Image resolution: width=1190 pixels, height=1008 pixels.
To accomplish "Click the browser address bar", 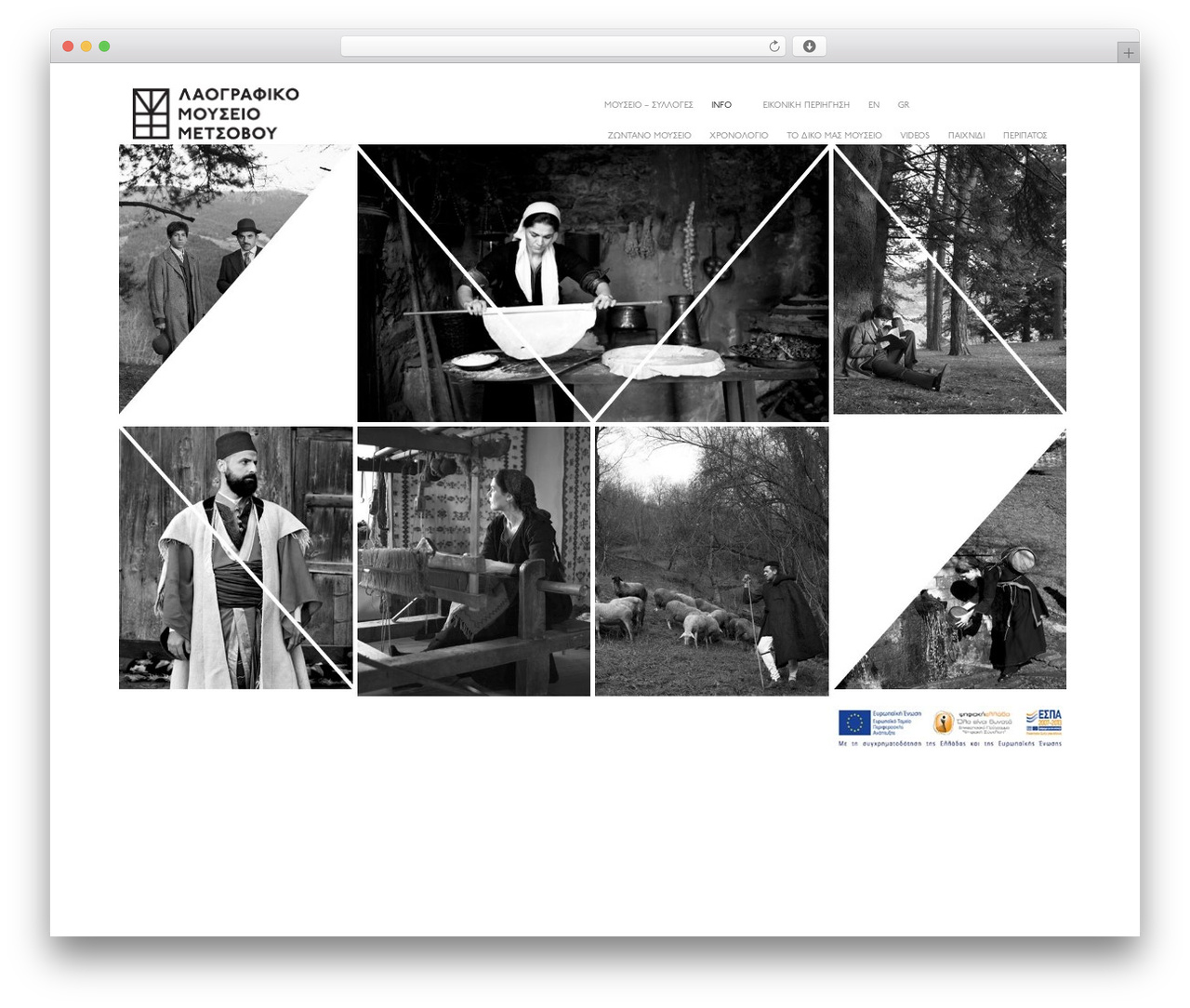I will click(563, 46).
